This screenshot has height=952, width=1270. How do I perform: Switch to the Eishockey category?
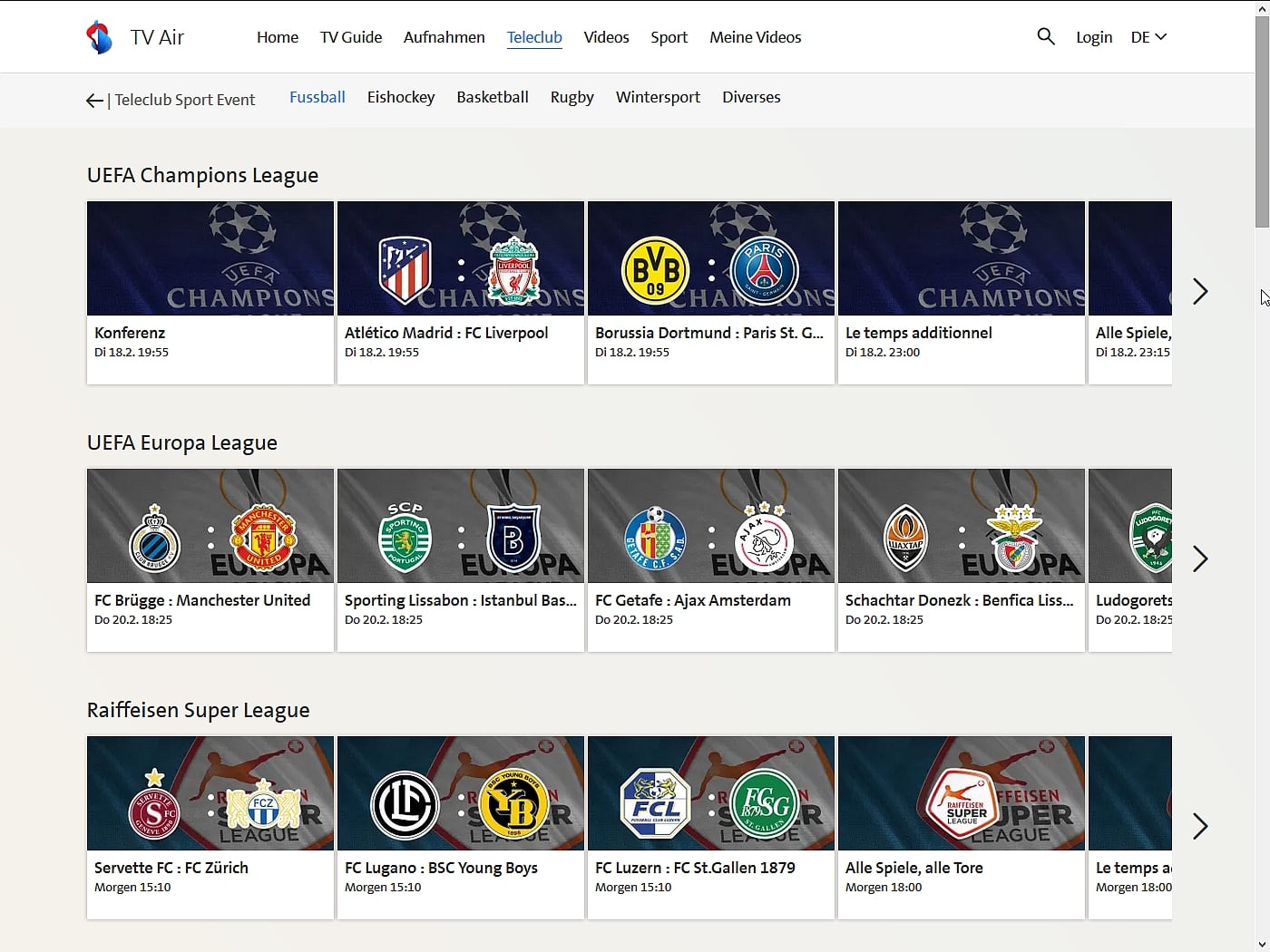click(x=401, y=97)
